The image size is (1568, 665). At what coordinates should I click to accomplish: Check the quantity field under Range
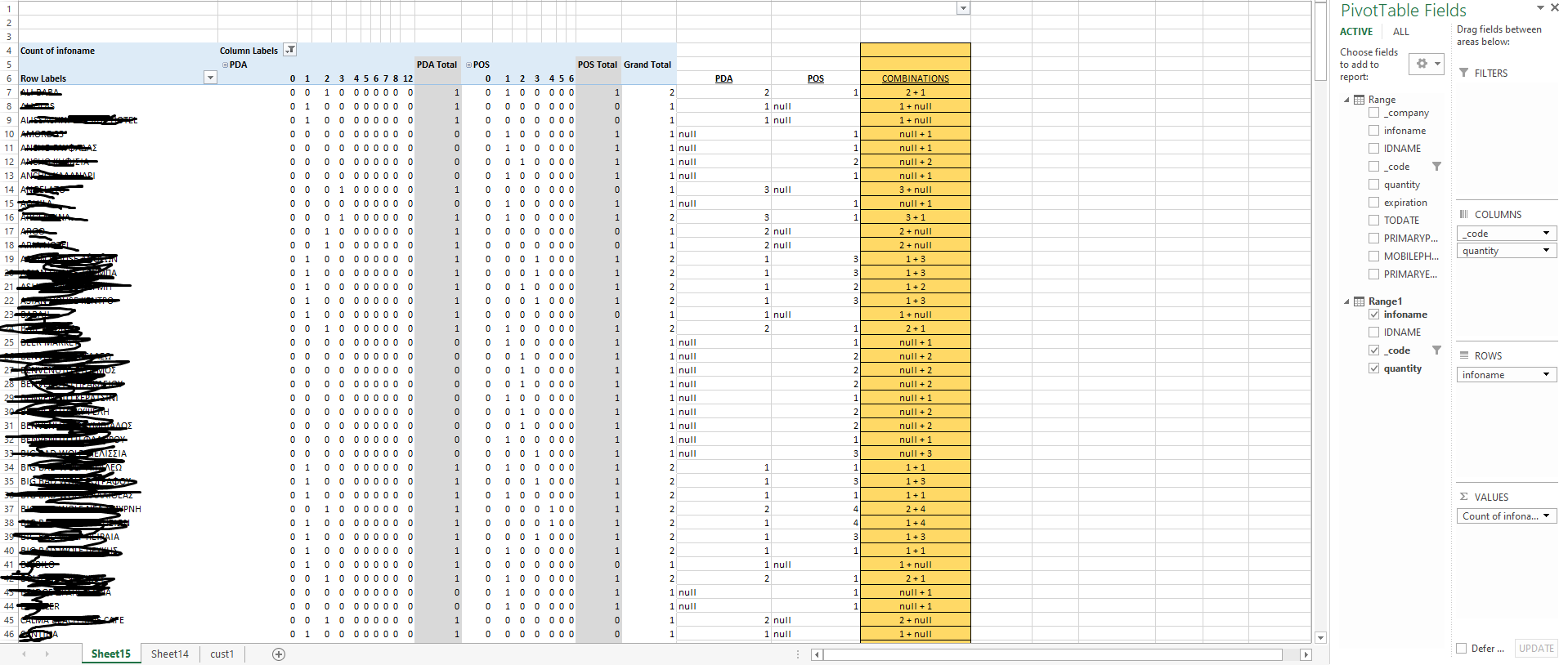[x=1373, y=185]
